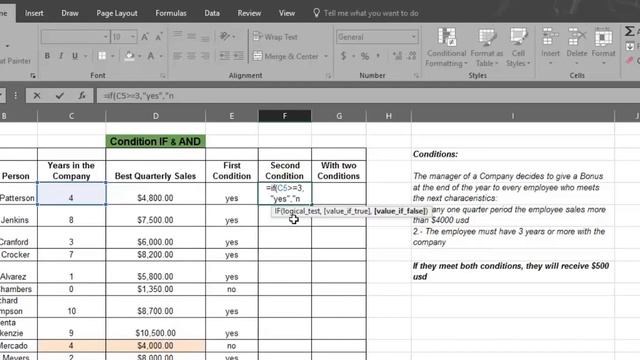Open the Draw ribbon tab
The height and width of the screenshot is (360, 640).
[70, 13]
